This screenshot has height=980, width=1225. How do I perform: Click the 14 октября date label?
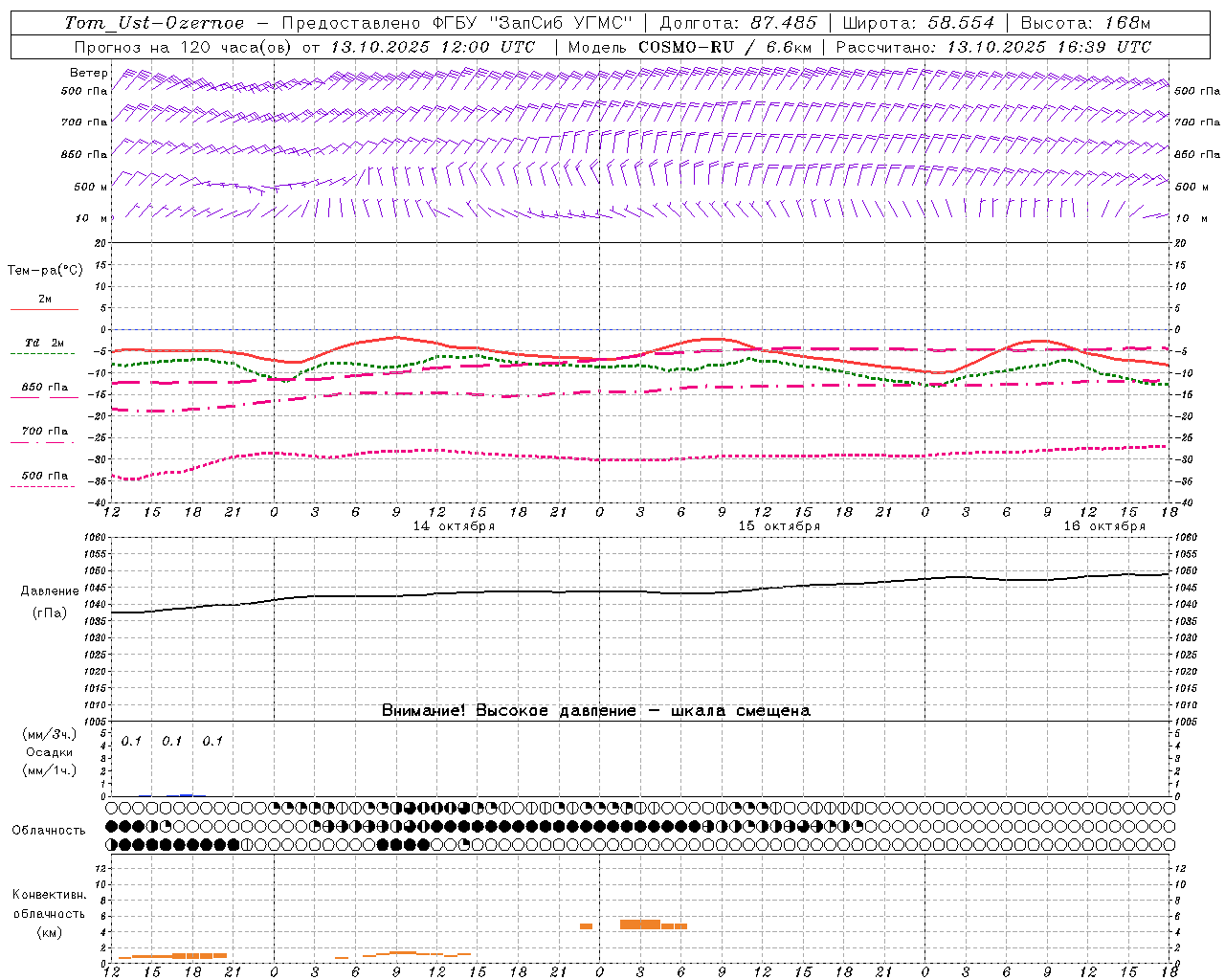(x=454, y=526)
